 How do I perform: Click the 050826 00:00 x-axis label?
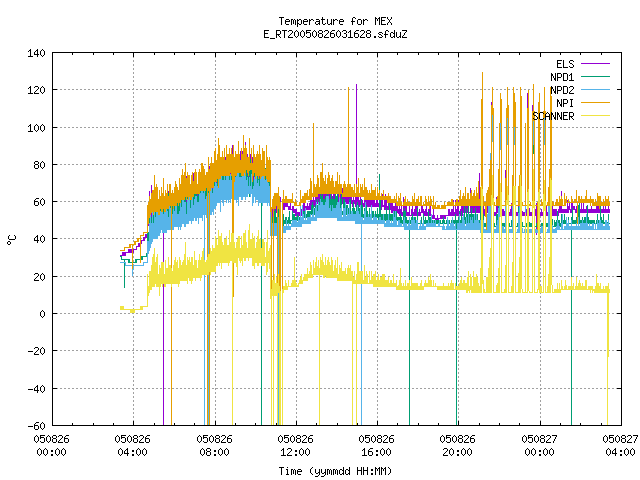pyautogui.click(x=52, y=446)
